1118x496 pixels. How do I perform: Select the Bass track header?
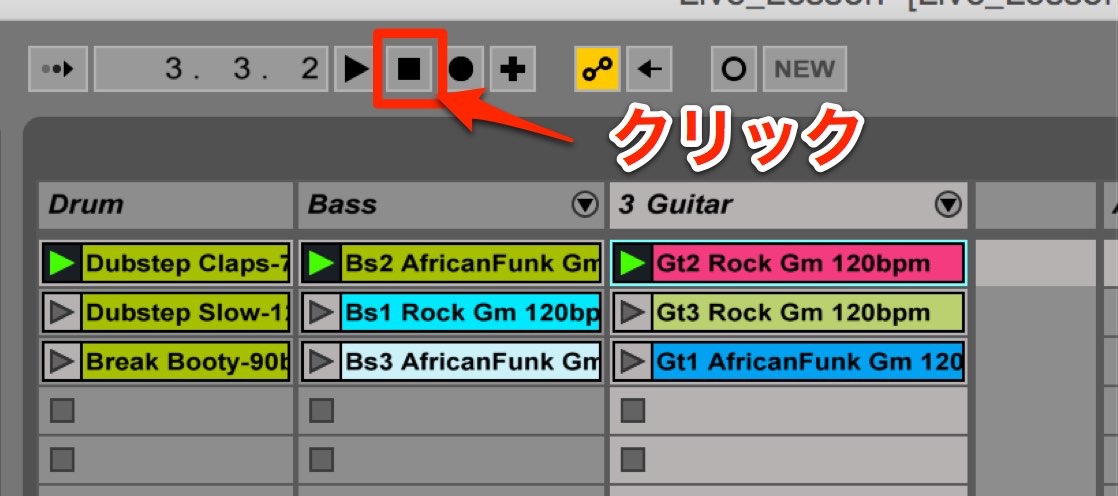click(x=451, y=205)
